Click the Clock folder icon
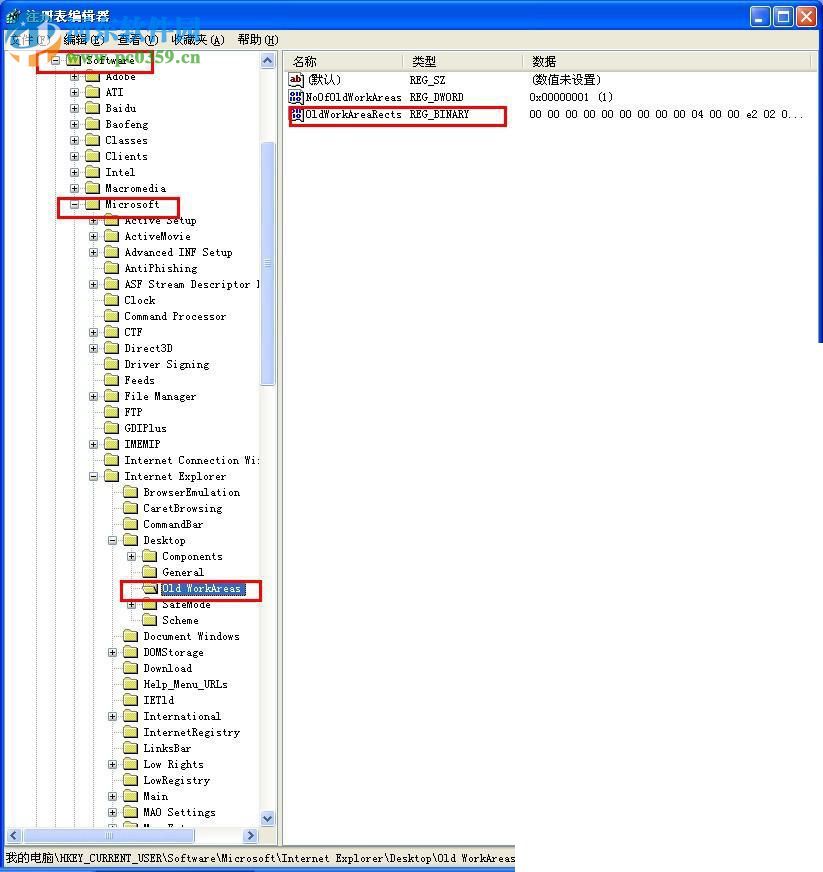The height and width of the screenshot is (872, 823). click(112, 300)
